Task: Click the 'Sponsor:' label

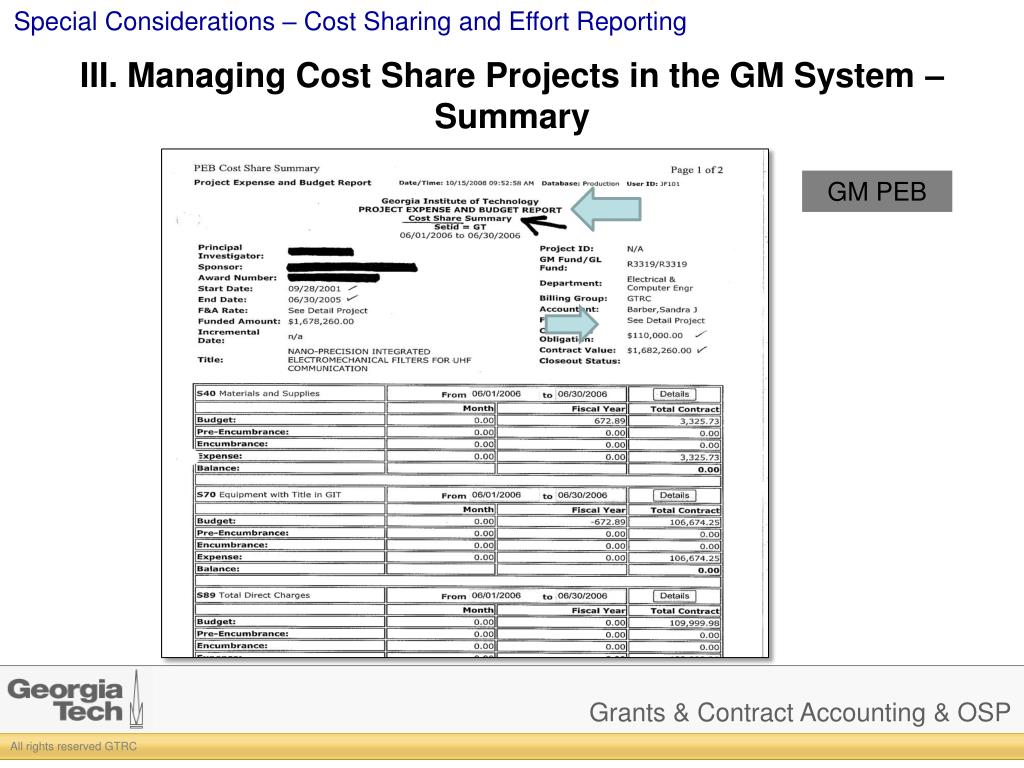Action: pos(220,267)
